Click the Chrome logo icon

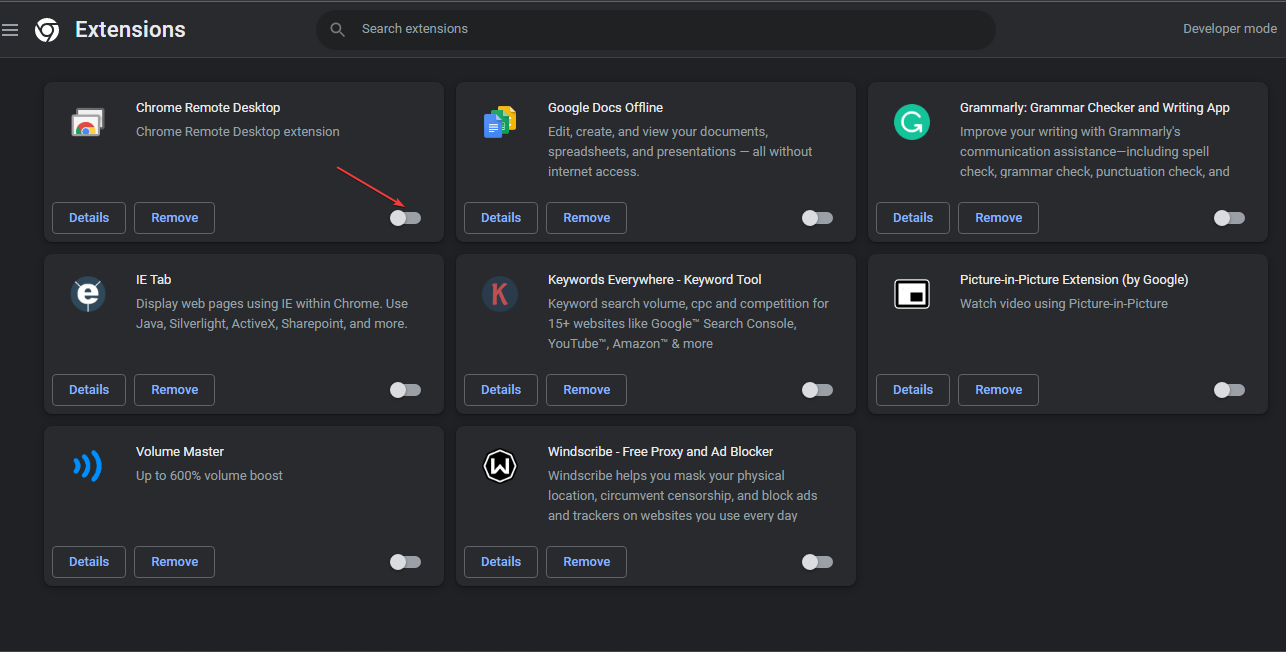point(47,30)
